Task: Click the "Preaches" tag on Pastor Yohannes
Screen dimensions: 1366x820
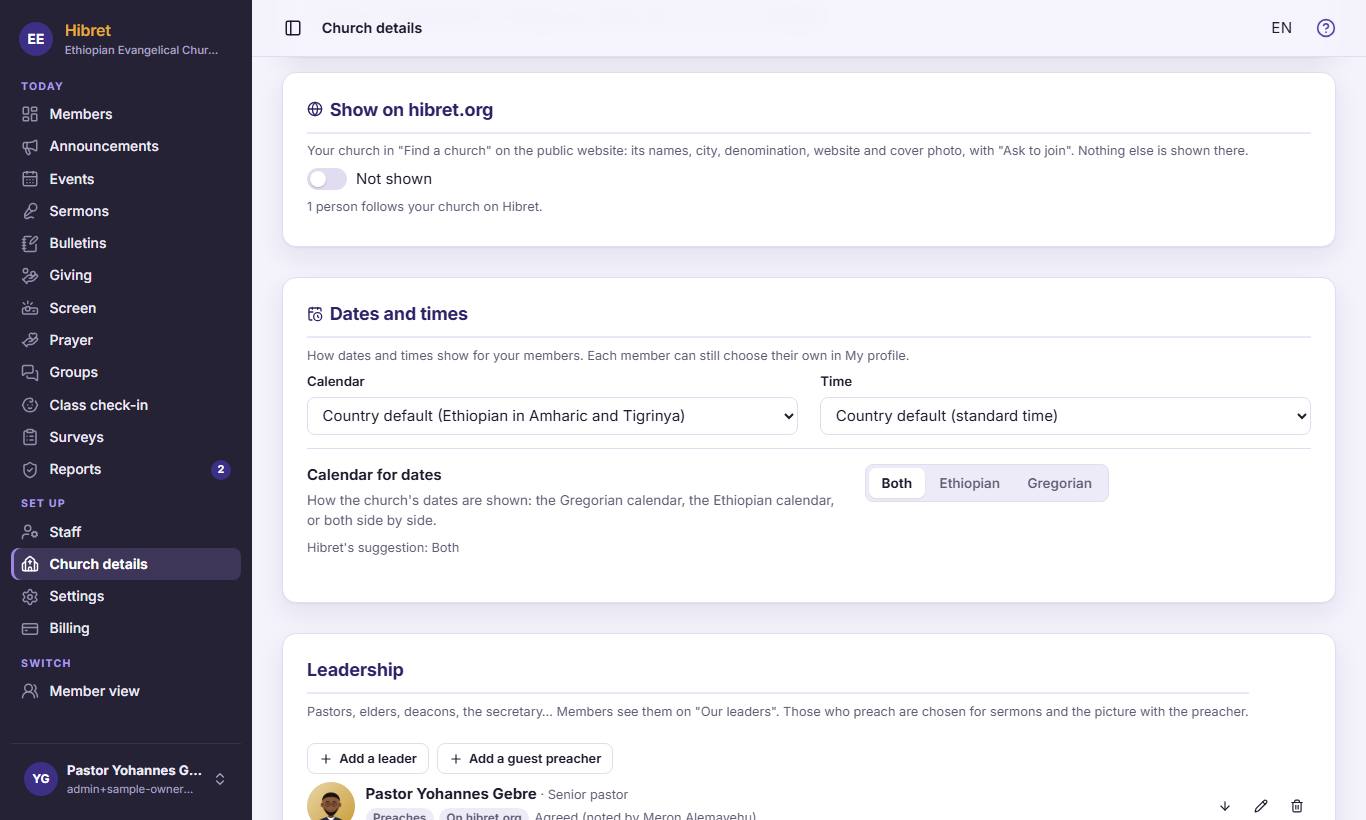Action: tap(399, 815)
